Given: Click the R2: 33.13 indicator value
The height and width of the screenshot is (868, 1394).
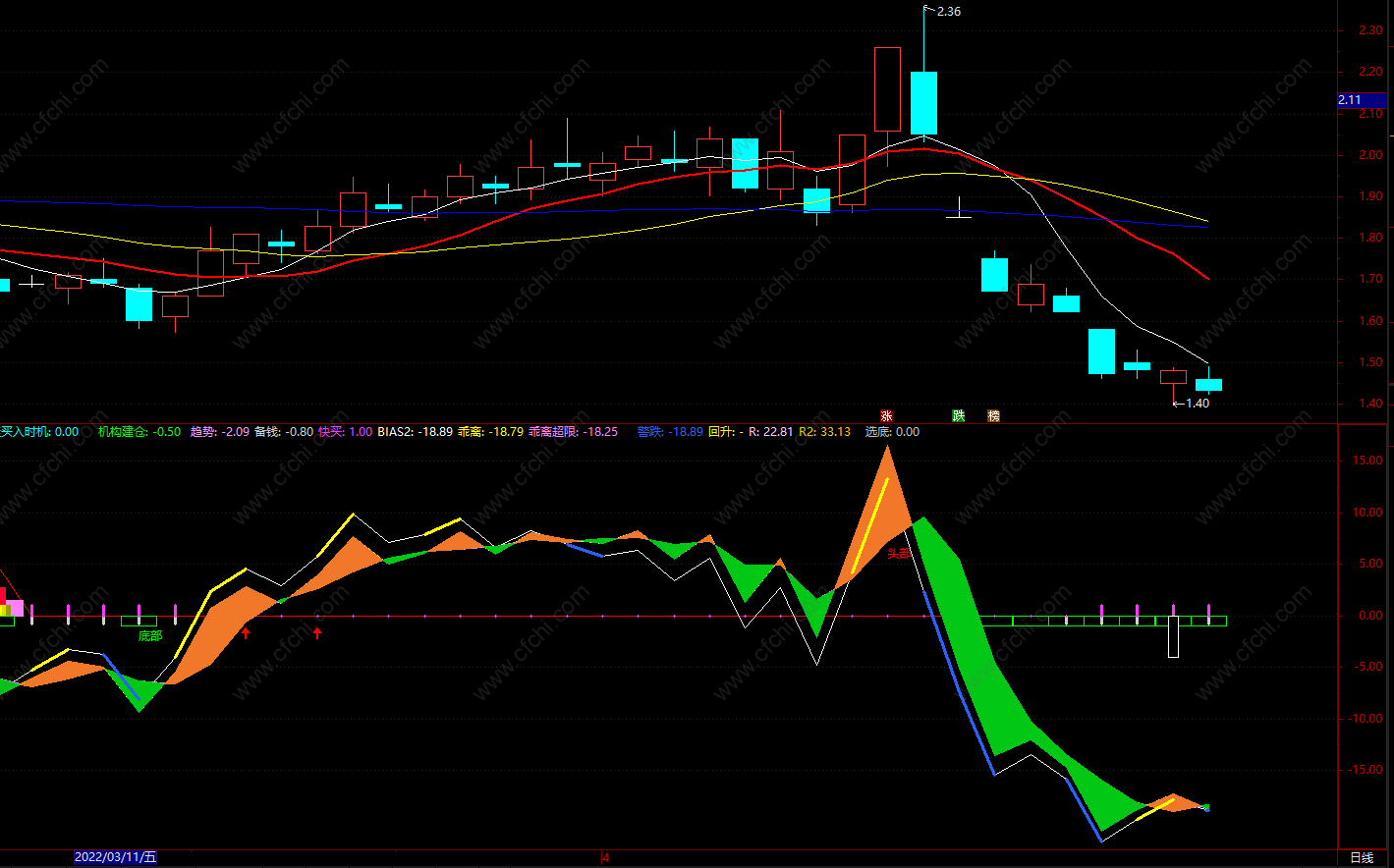Looking at the screenshot, I should point(825,432).
